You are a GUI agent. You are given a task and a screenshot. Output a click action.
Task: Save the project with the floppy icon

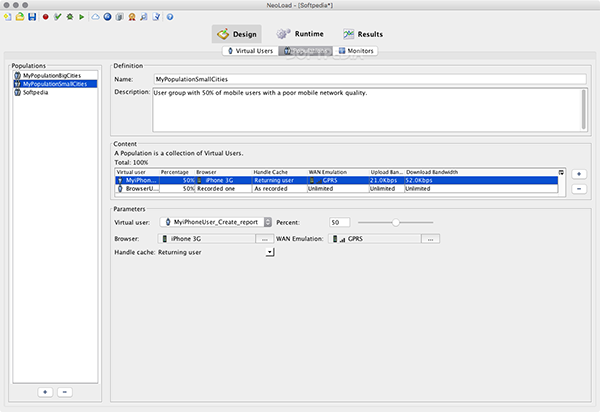32,17
